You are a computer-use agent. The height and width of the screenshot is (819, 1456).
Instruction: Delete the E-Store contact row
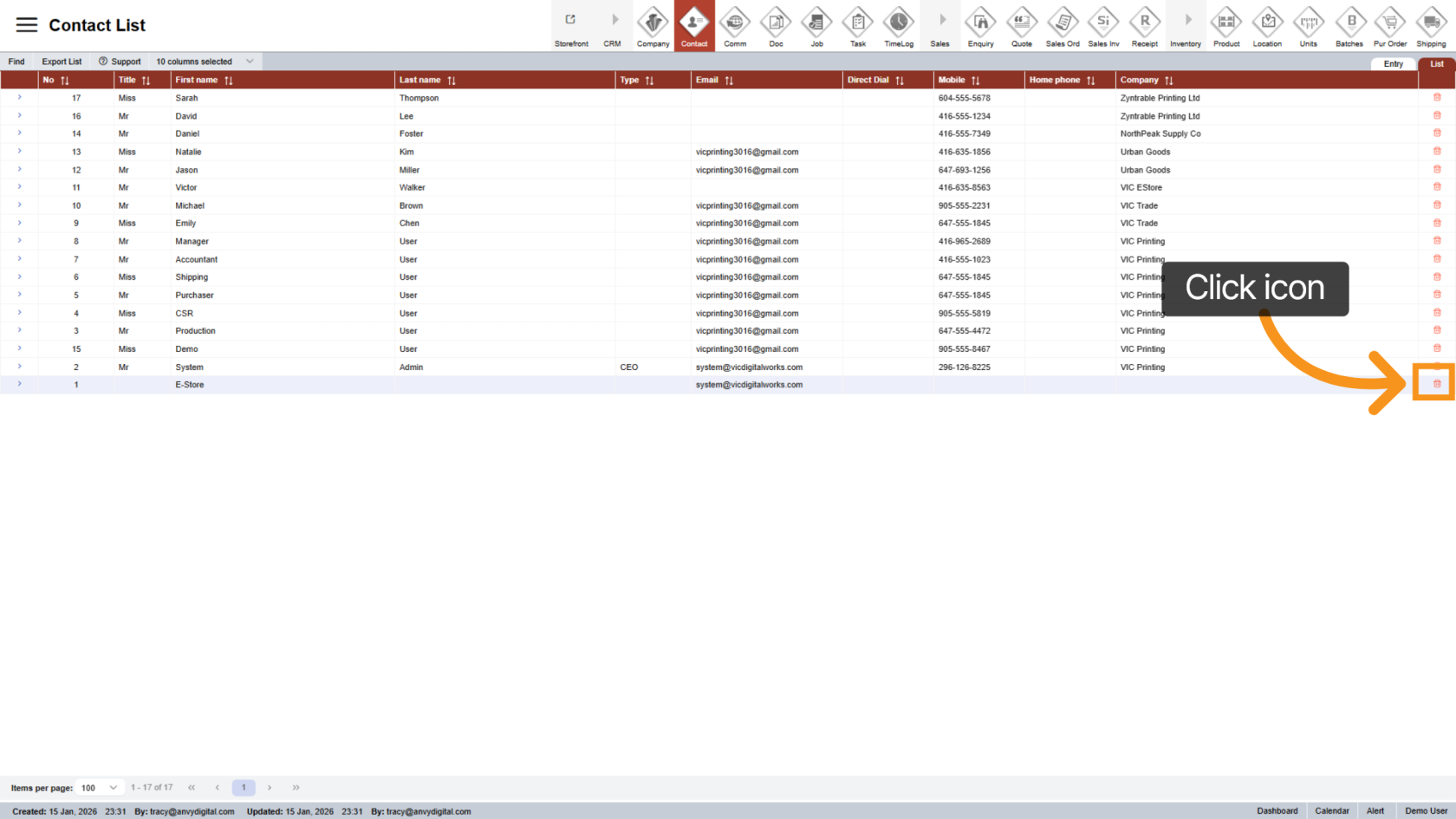(x=1437, y=384)
